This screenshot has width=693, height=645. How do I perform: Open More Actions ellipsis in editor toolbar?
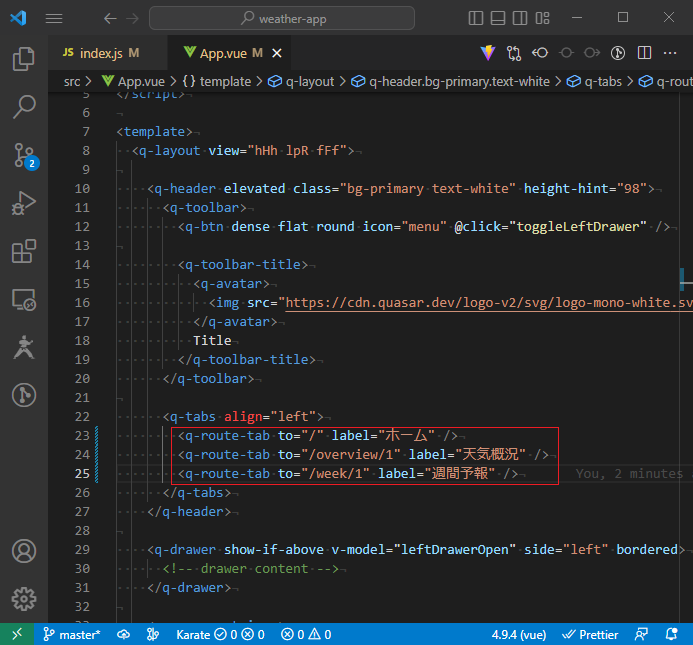click(x=670, y=53)
